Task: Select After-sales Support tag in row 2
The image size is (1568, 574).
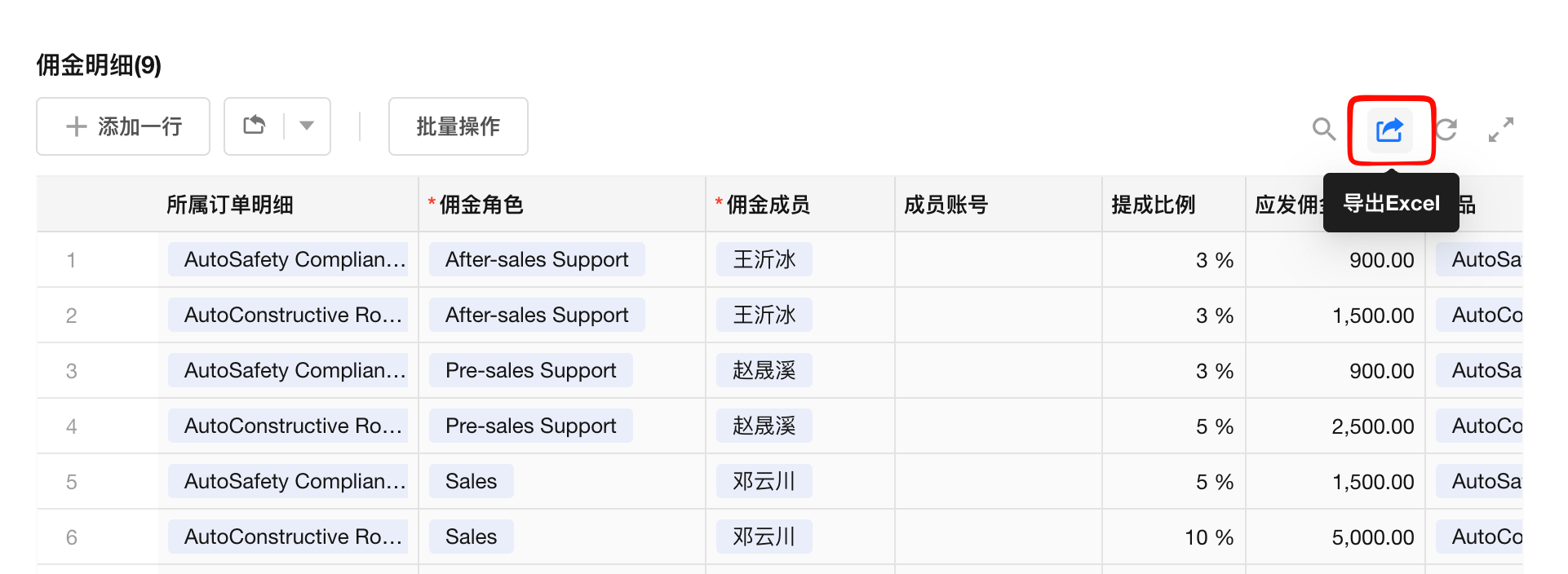Action: pos(537,315)
